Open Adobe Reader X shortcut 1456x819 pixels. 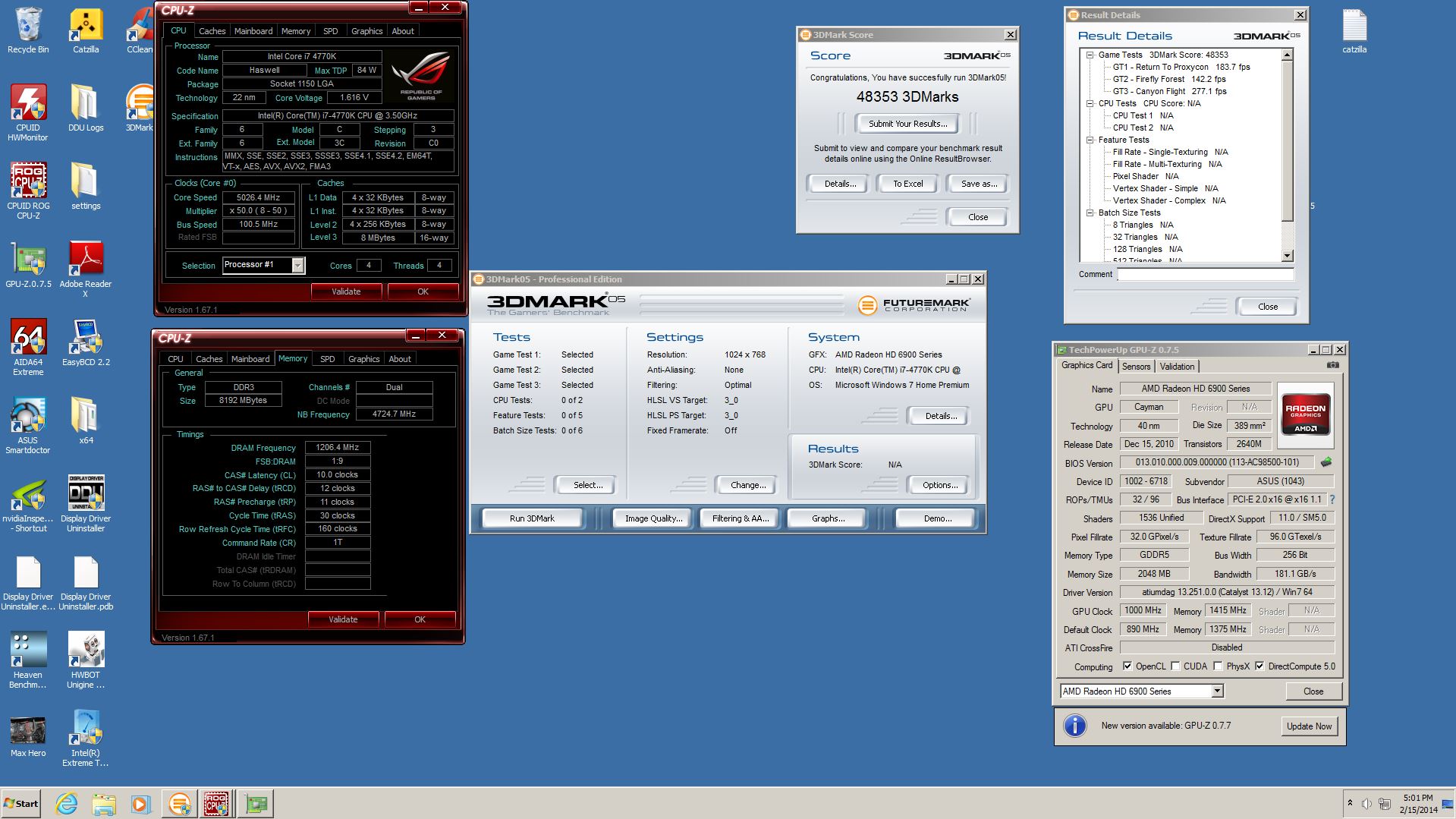tap(86, 269)
